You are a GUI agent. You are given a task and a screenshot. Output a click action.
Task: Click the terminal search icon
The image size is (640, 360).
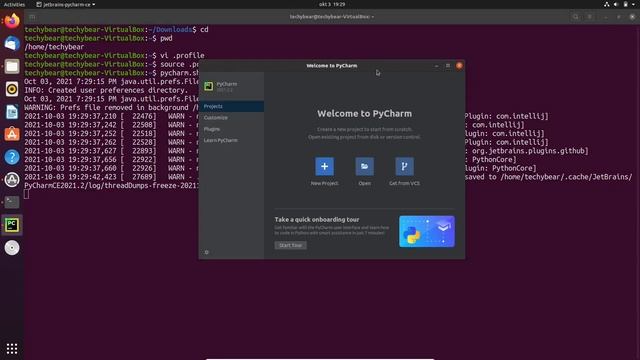[x=576, y=17]
